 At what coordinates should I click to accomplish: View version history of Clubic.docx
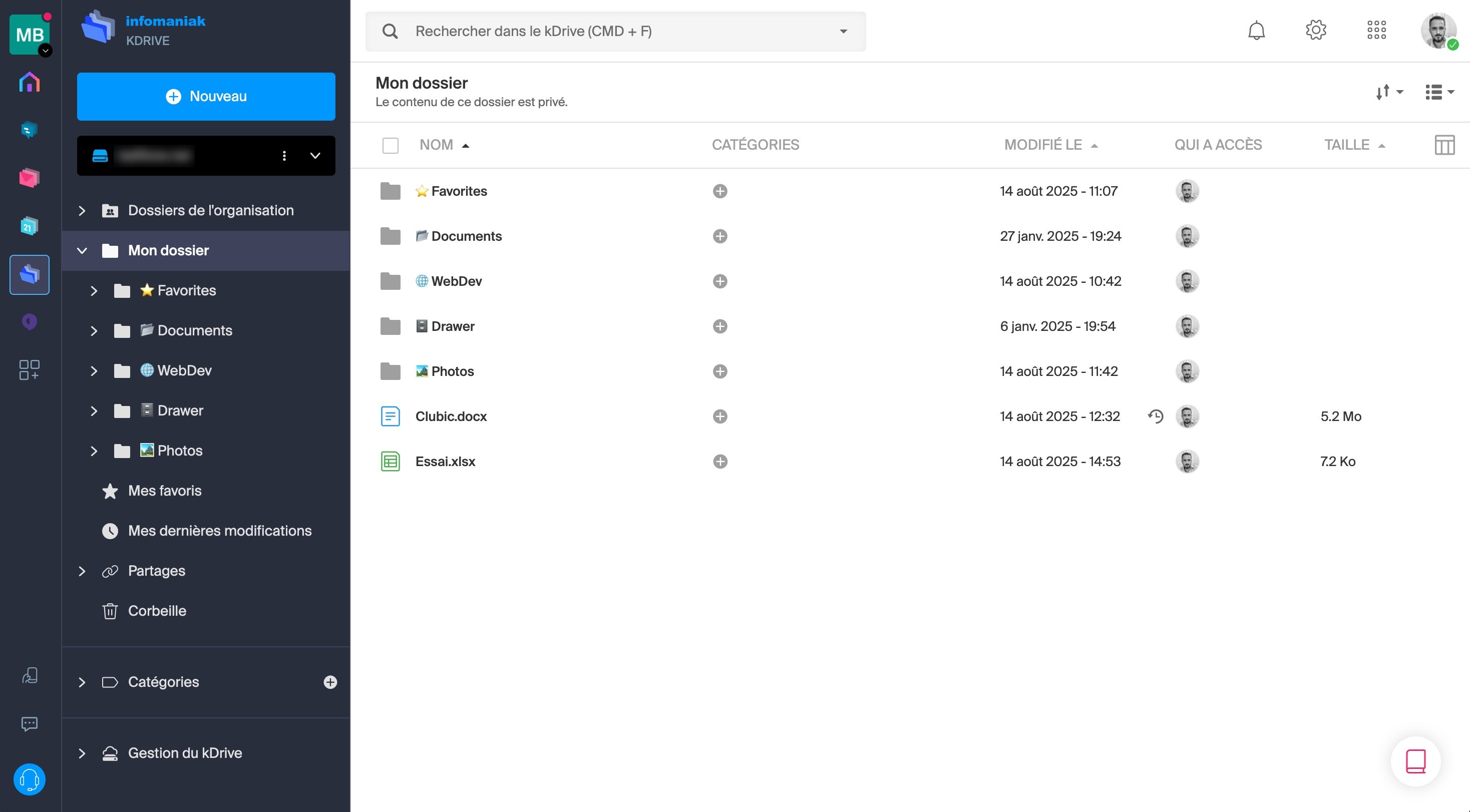coord(1156,417)
